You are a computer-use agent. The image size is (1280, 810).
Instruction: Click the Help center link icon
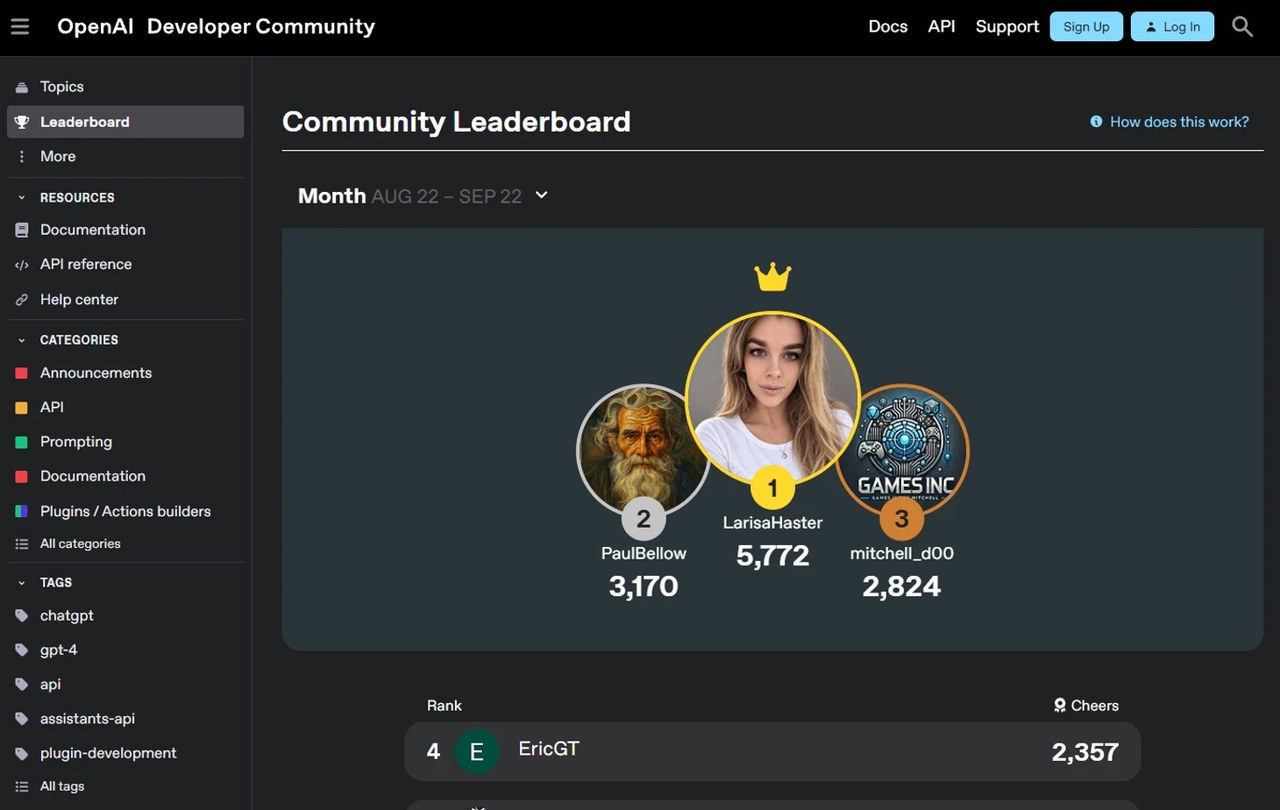pos(22,300)
